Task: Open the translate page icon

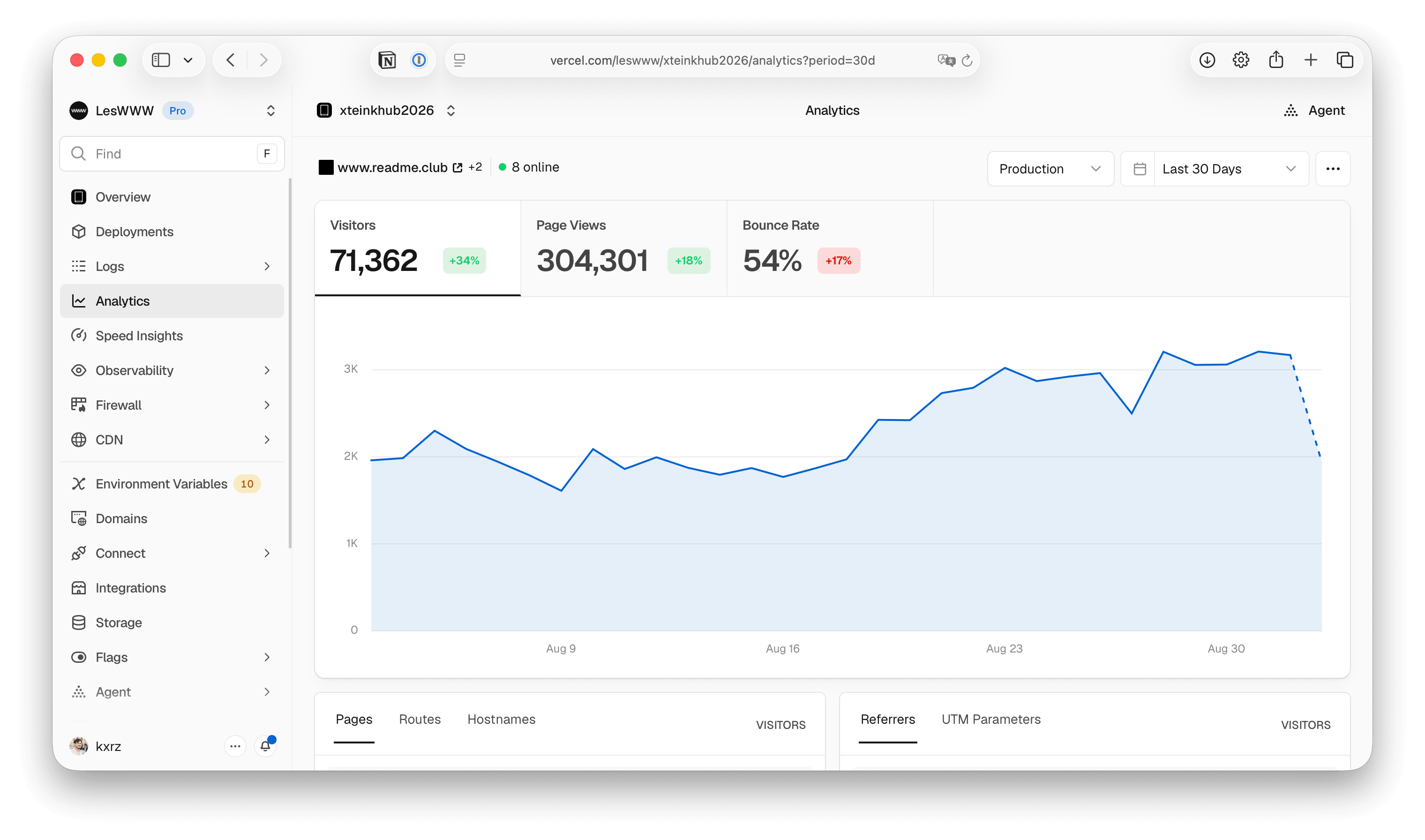Action: click(945, 60)
